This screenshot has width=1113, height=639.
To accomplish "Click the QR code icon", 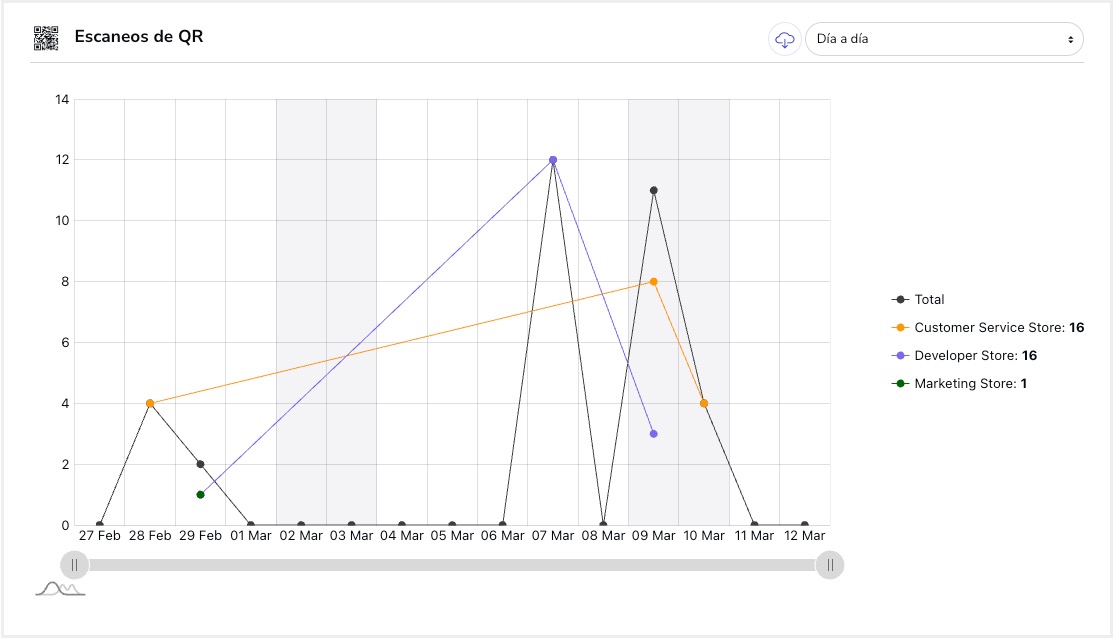I will 46,38.
